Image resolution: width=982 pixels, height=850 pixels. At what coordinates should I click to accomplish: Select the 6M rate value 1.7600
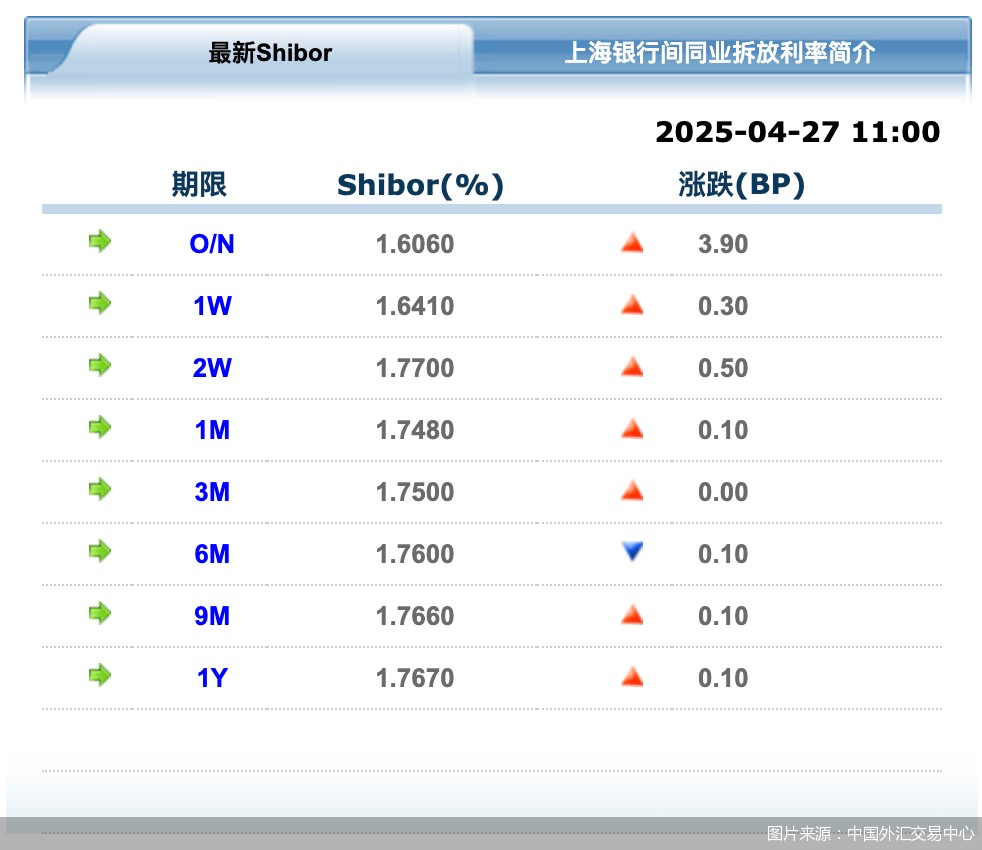(415, 554)
